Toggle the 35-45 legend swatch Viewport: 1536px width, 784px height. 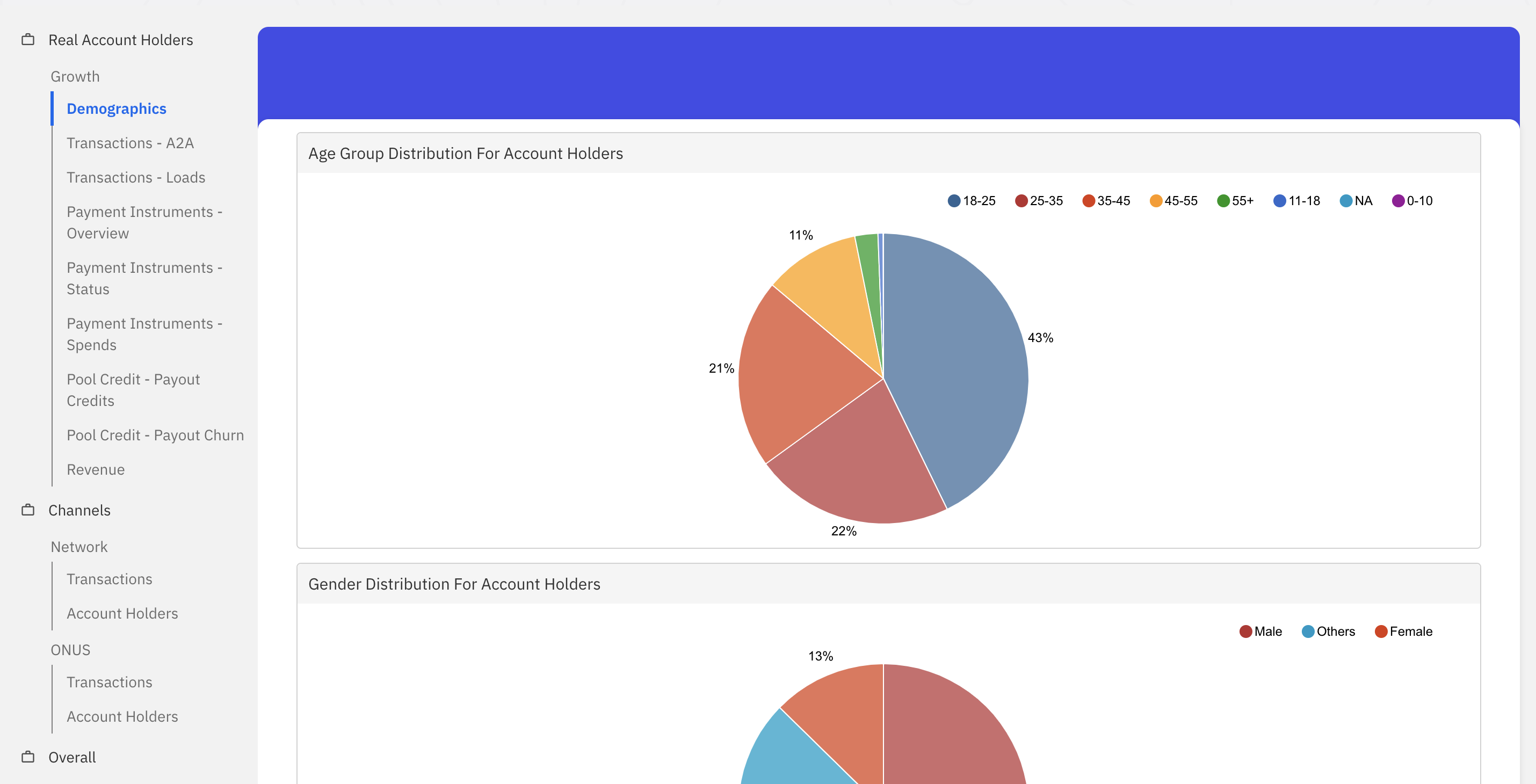coord(1089,201)
